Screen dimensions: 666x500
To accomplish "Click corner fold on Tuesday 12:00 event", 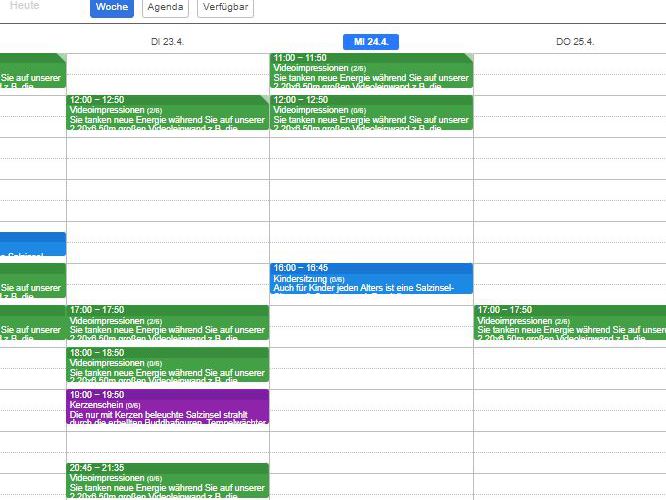I will (x=264, y=99).
